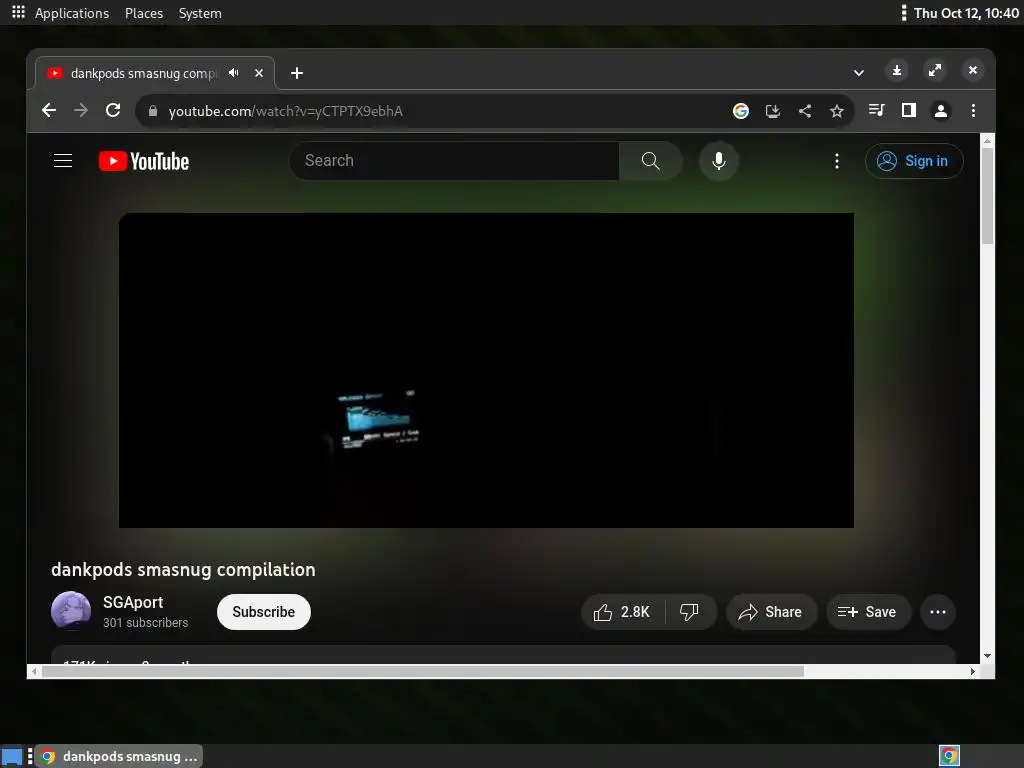Open the Places menu
1024x768 pixels.
[144, 13]
